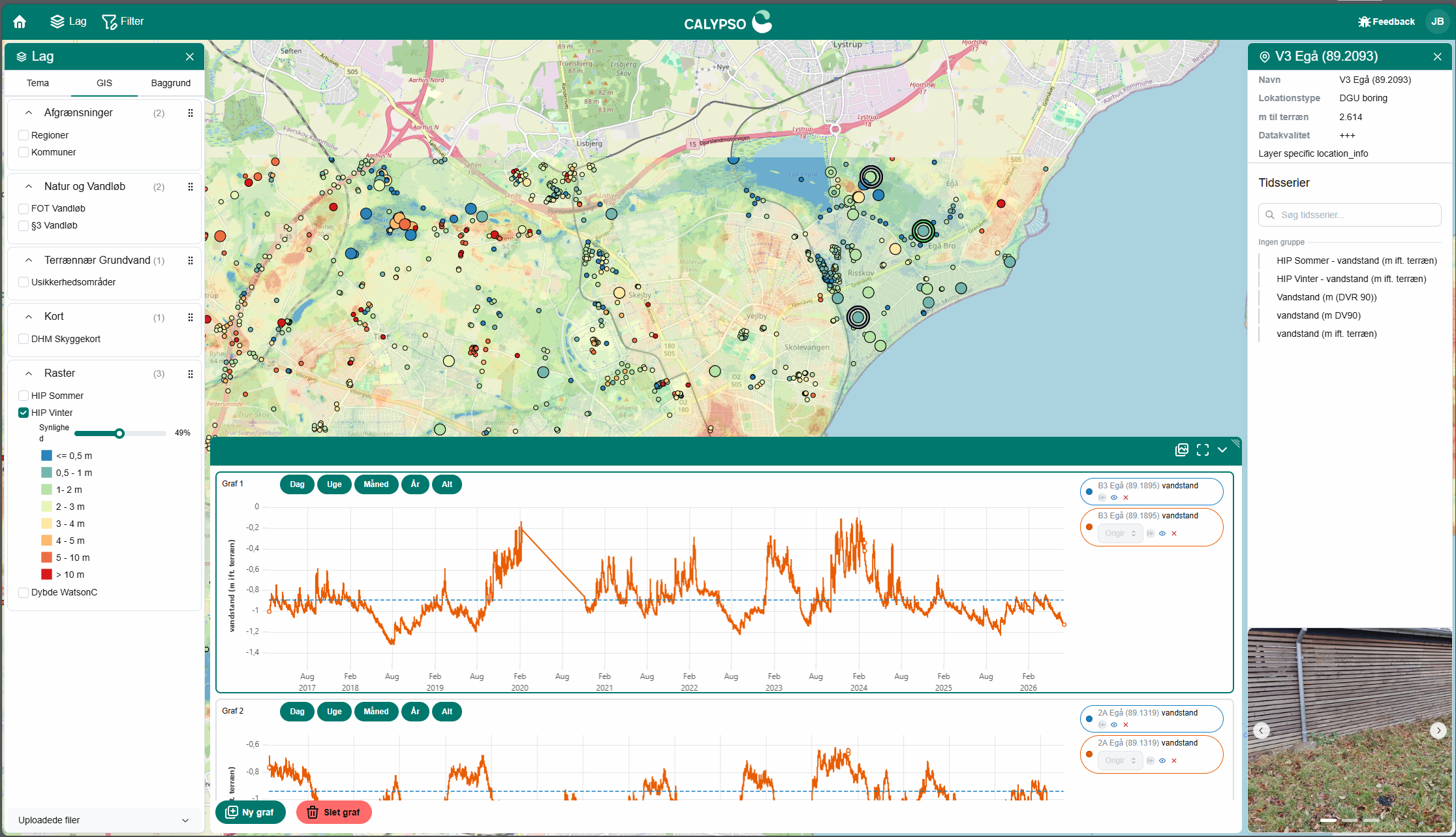Open Origin dropdown for B3 Egå series
This screenshot has height=837, width=1456.
pyautogui.click(x=1121, y=533)
